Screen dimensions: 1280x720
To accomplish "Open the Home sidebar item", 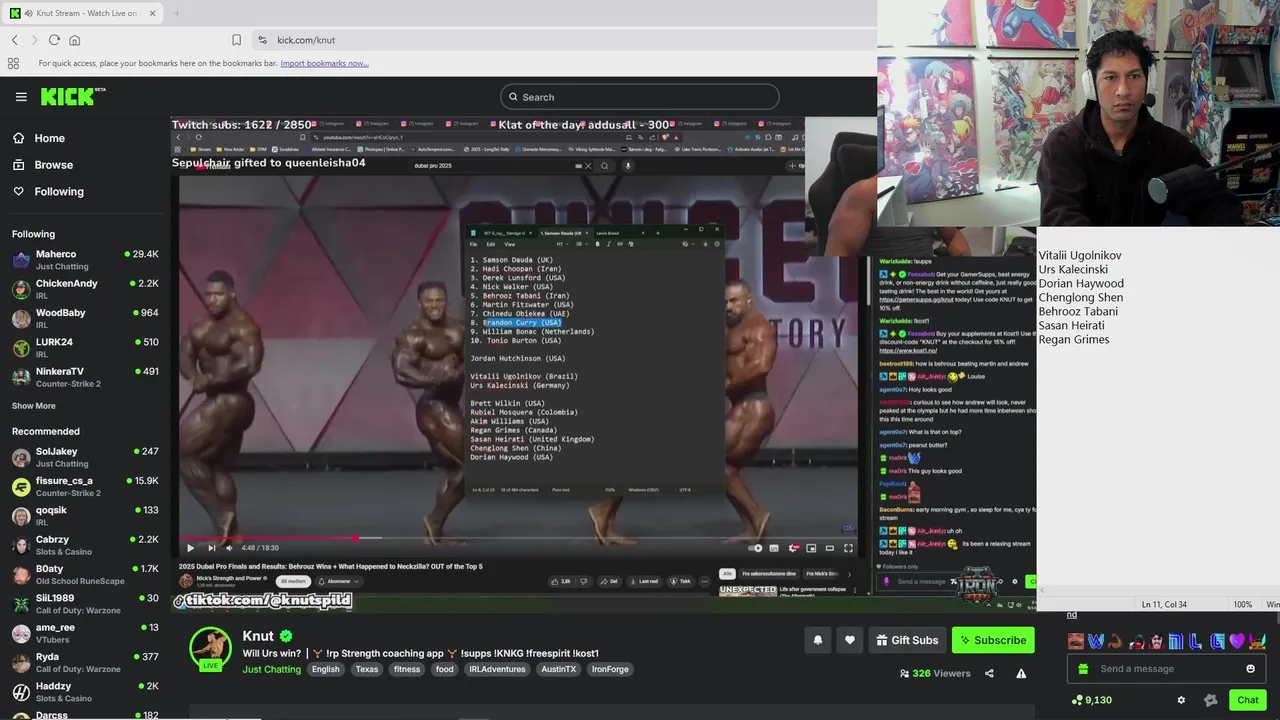I will pos(48,138).
